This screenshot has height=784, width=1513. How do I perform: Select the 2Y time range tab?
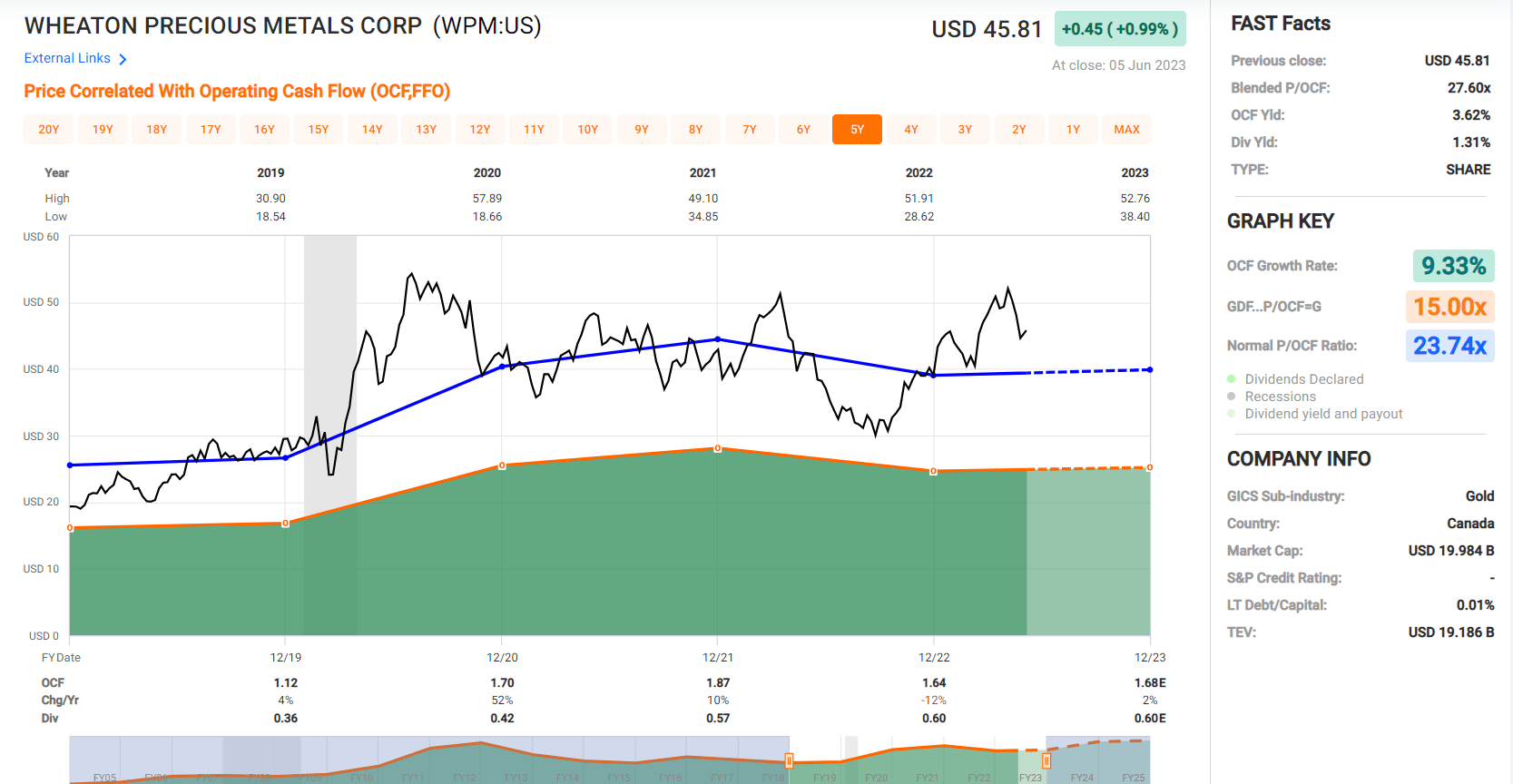(x=1019, y=130)
